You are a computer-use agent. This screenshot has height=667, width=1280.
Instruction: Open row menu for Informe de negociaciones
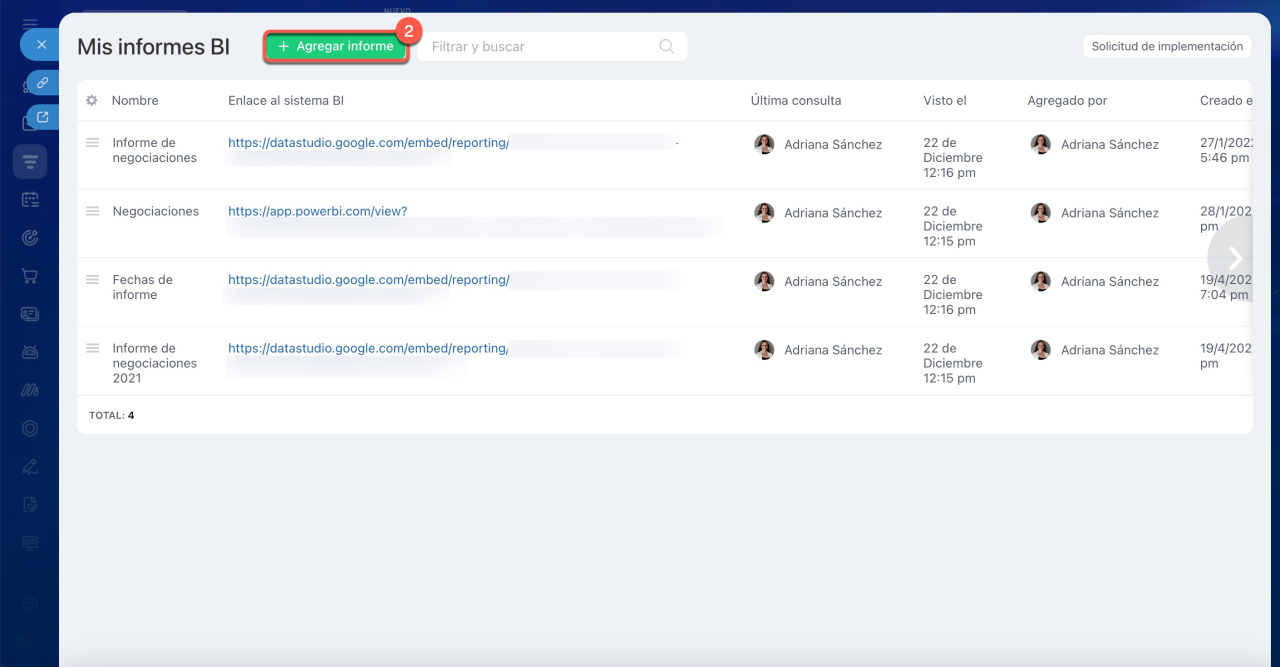[x=92, y=143]
